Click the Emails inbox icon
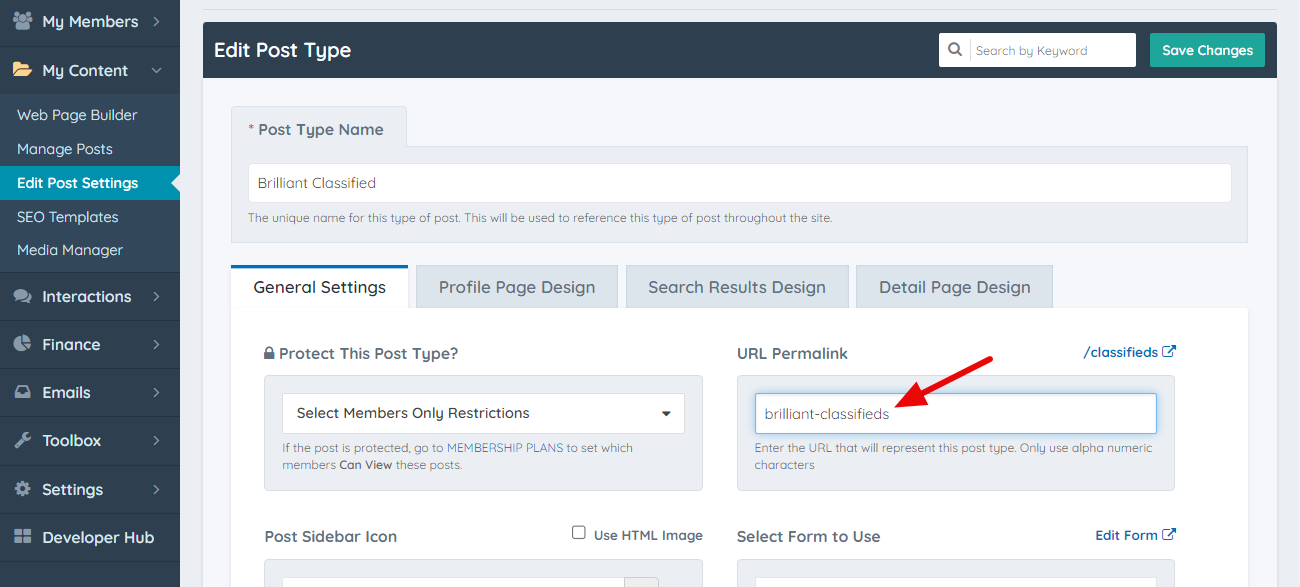Image resolution: width=1300 pixels, height=587 pixels. pos(22,392)
